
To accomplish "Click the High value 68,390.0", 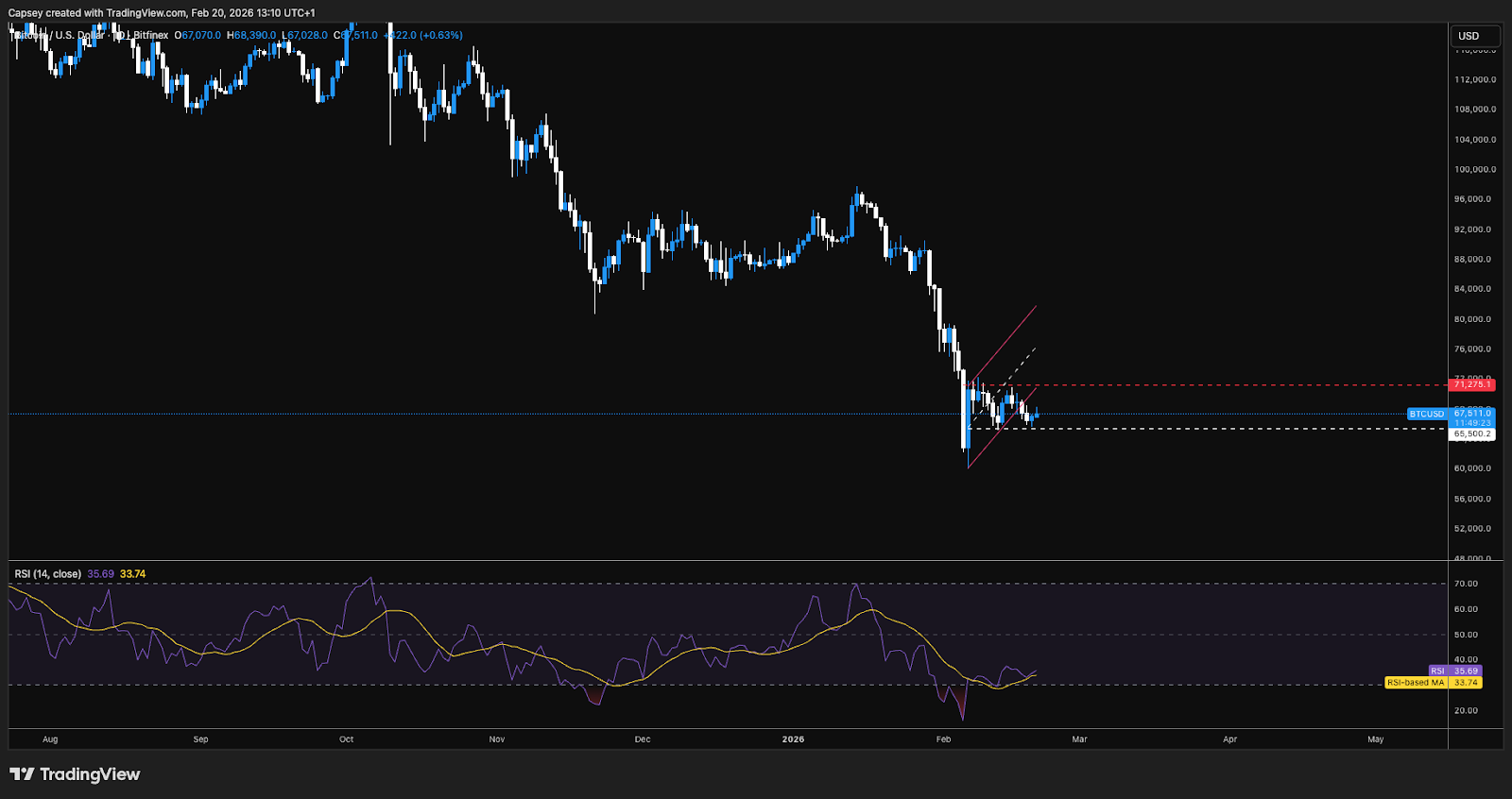I will (x=255, y=35).
